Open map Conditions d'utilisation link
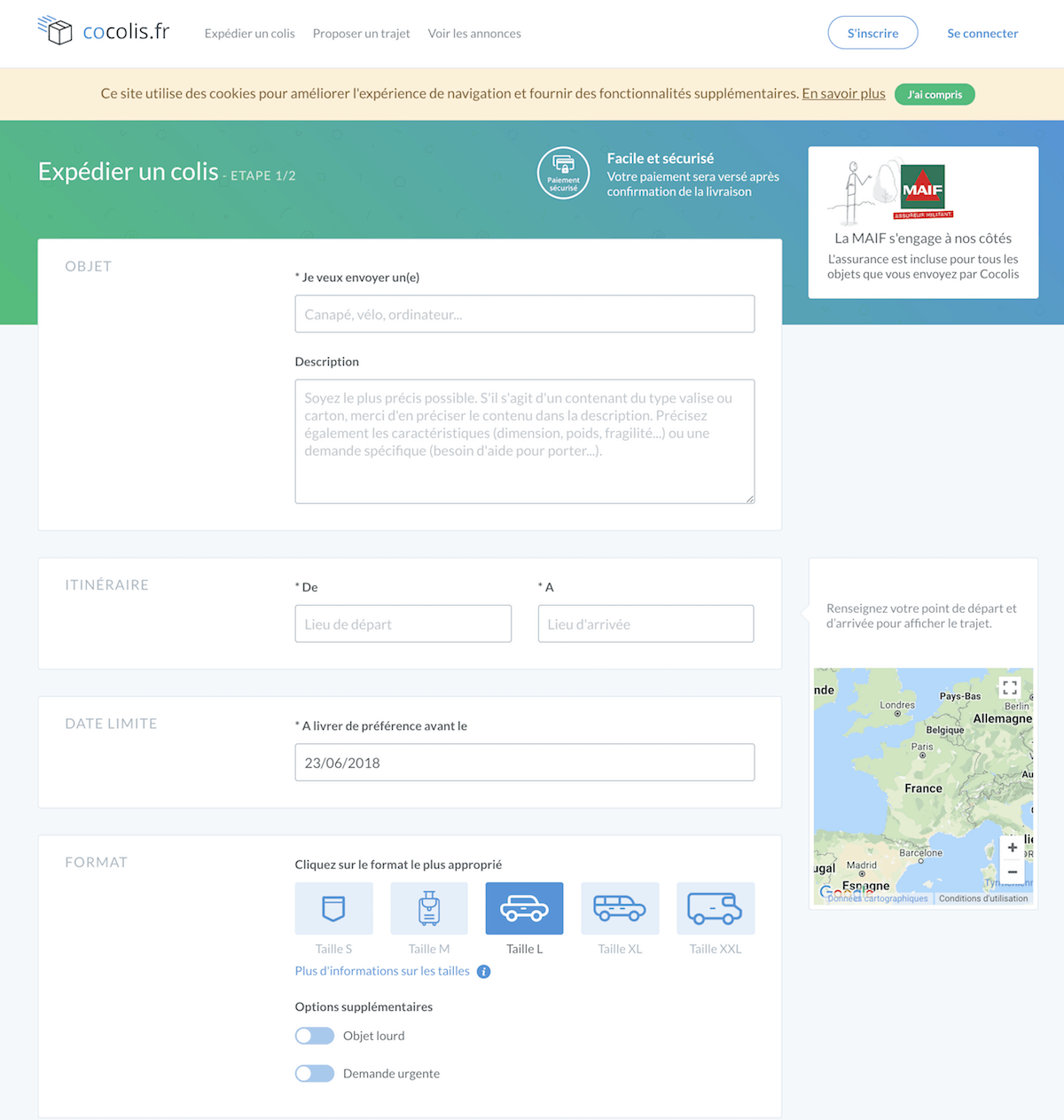The image size is (1064, 1120). pyautogui.click(x=983, y=898)
